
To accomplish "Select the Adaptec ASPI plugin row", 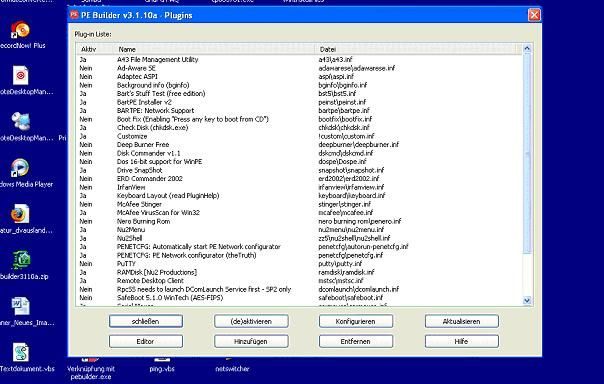I will (299, 77).
